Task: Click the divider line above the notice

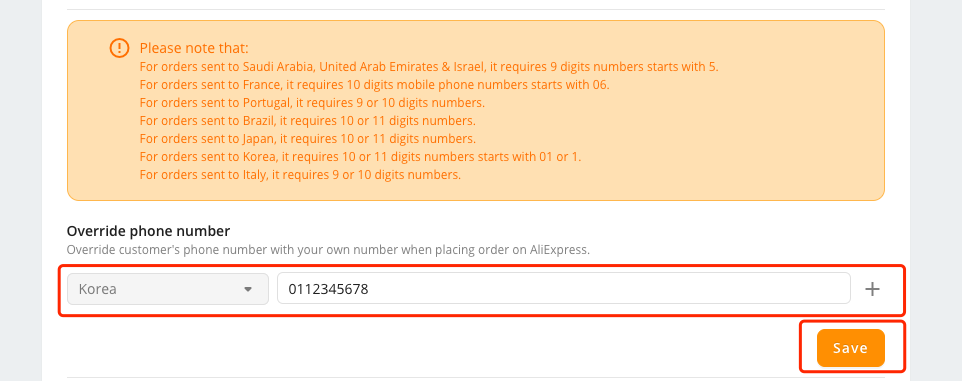Action: (x=475, y=9)
